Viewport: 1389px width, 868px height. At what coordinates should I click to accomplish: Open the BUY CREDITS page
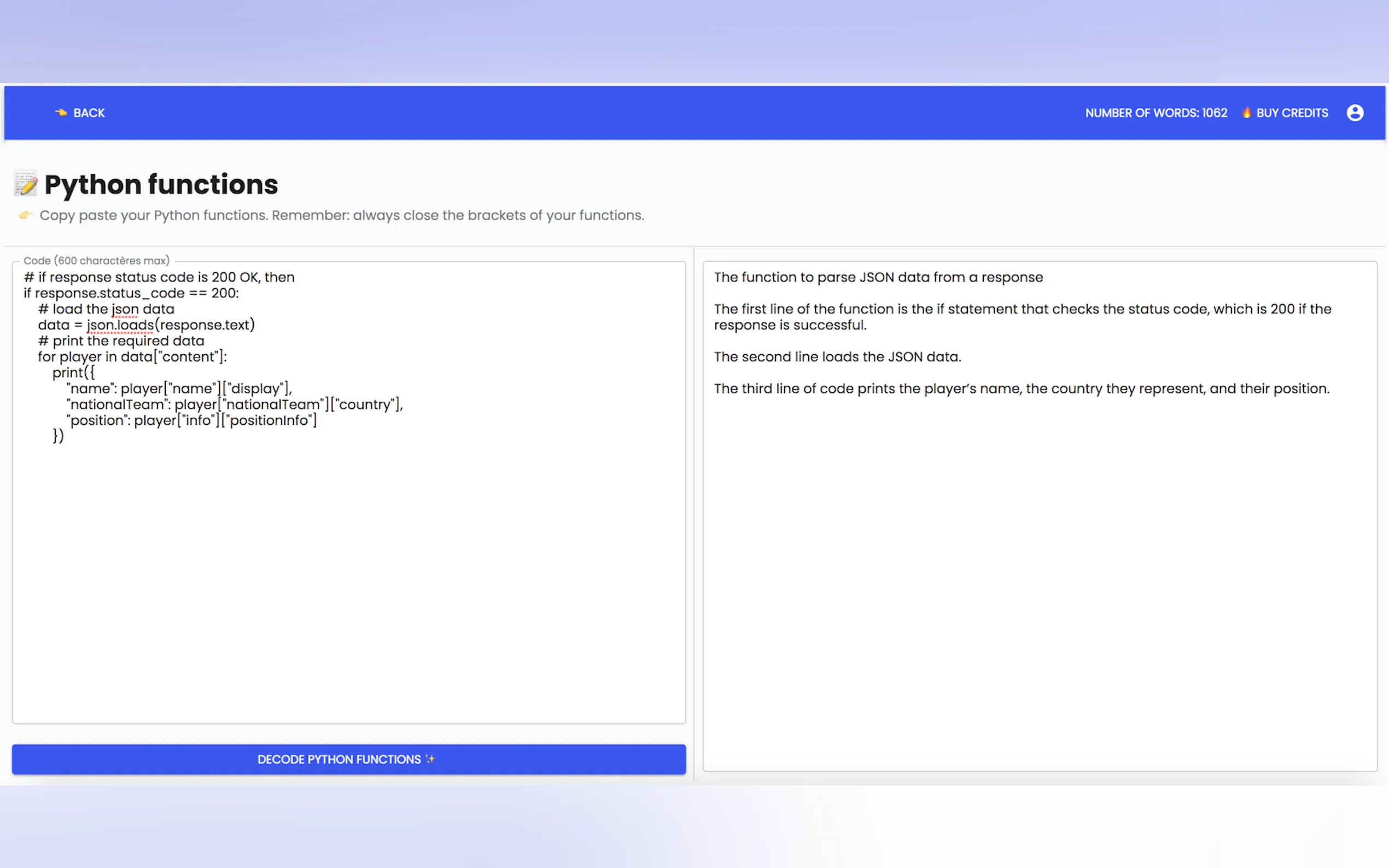[x=1291, y=113]
